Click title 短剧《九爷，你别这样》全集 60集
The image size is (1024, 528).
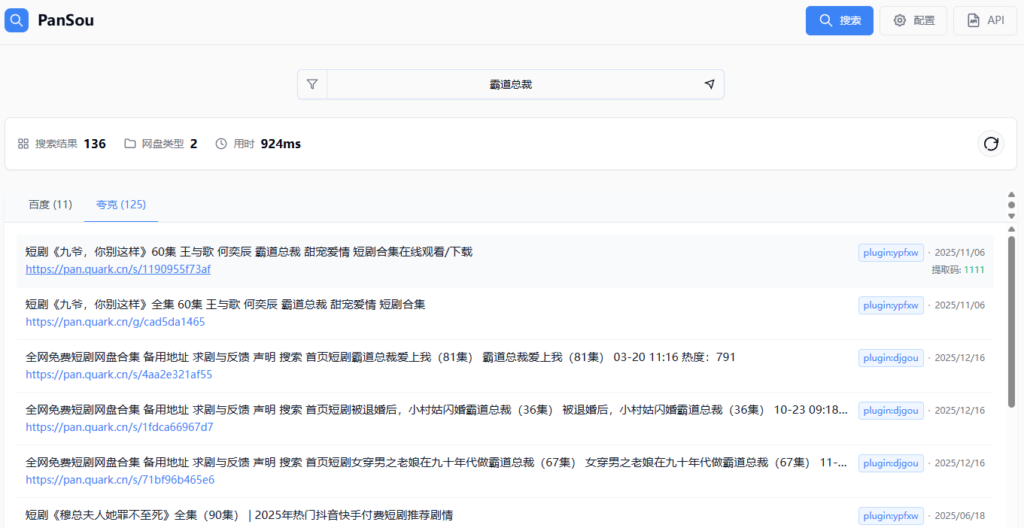(x=225, y=305)
